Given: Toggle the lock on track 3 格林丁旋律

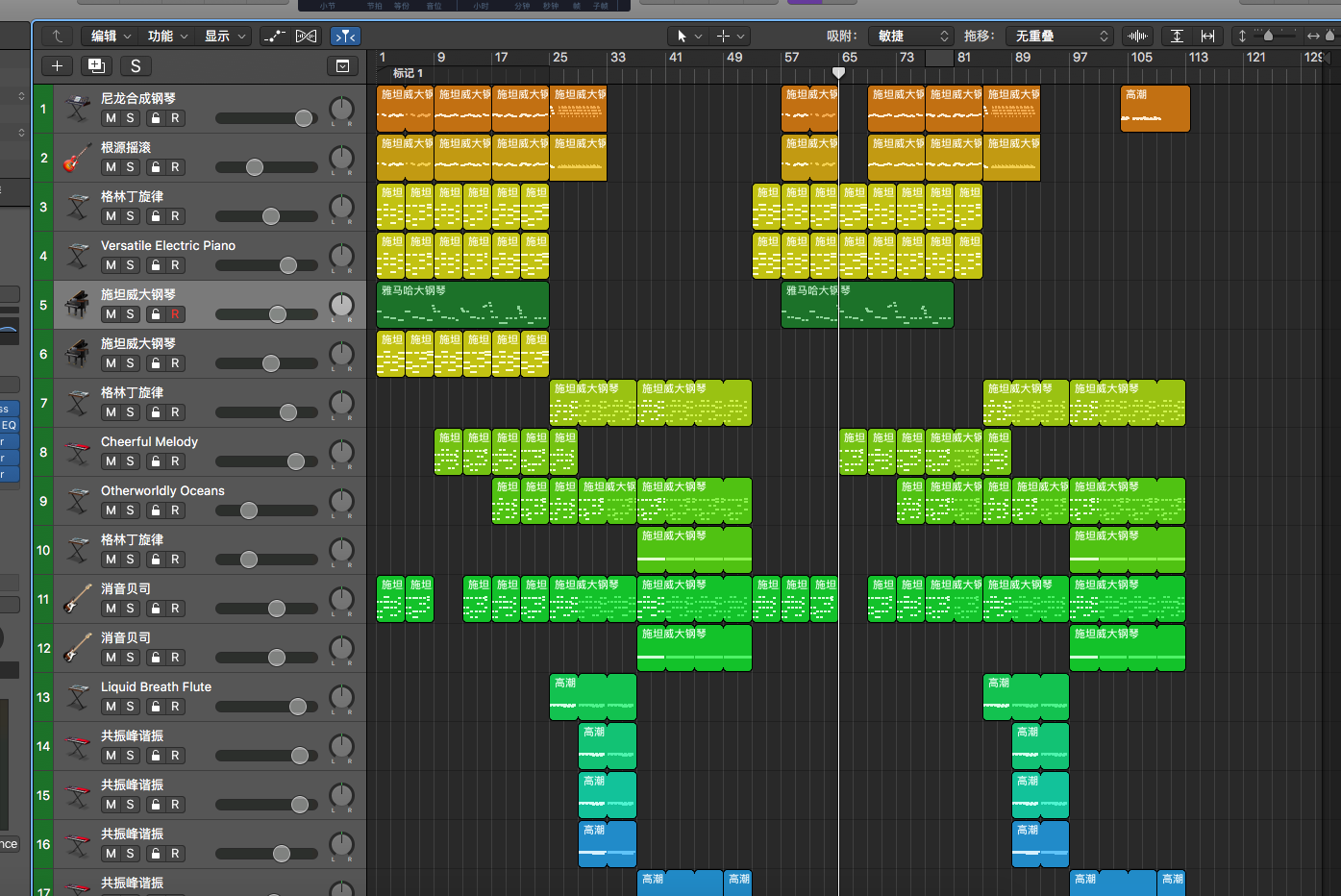Looking at the screenshot, I should [156, 216].
